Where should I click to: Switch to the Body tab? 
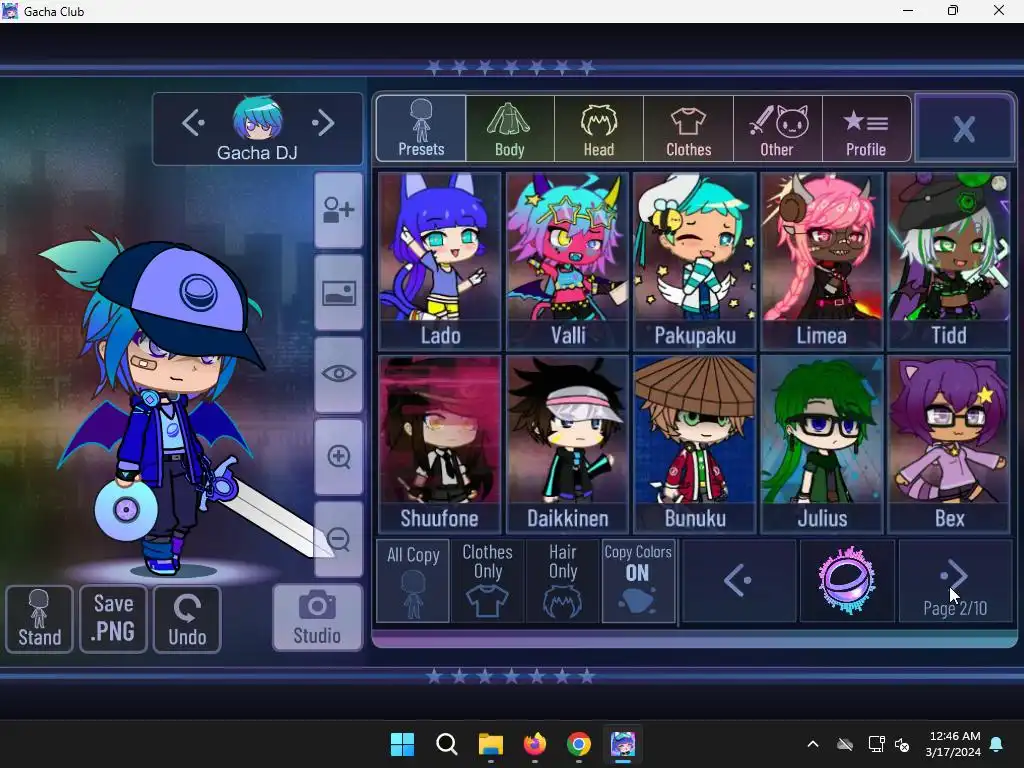510,129
